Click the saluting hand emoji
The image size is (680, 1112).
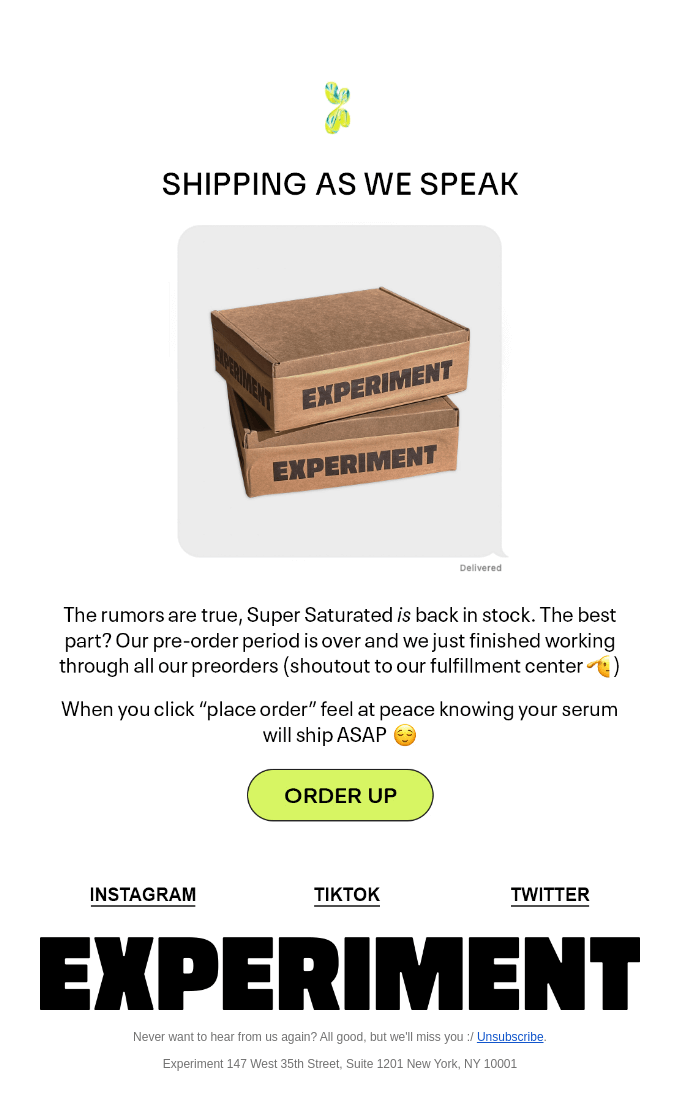point(600,665)
